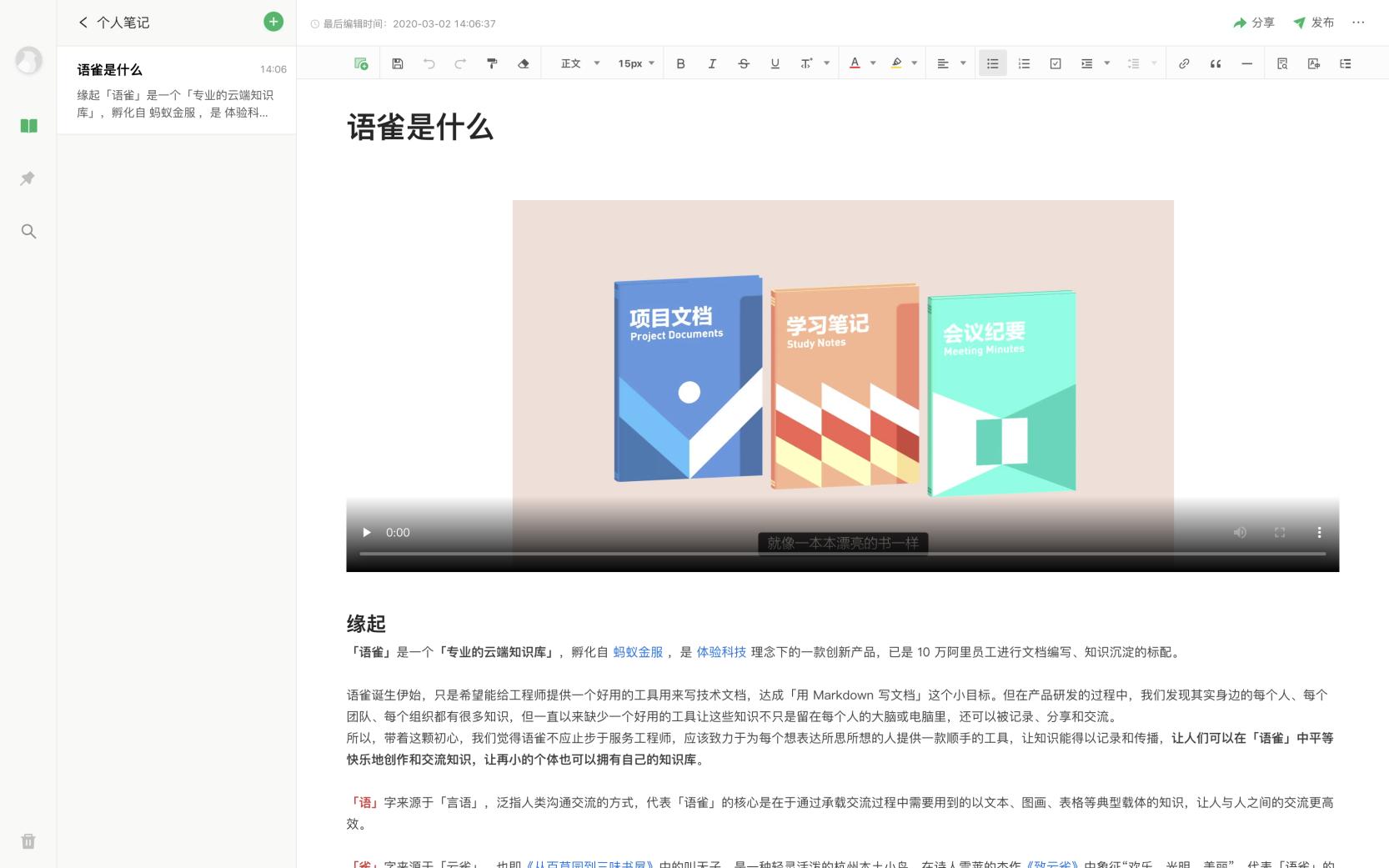
Task: Insert a task checkbox list
Action: pyautogui.click(x=1056, y=63)
